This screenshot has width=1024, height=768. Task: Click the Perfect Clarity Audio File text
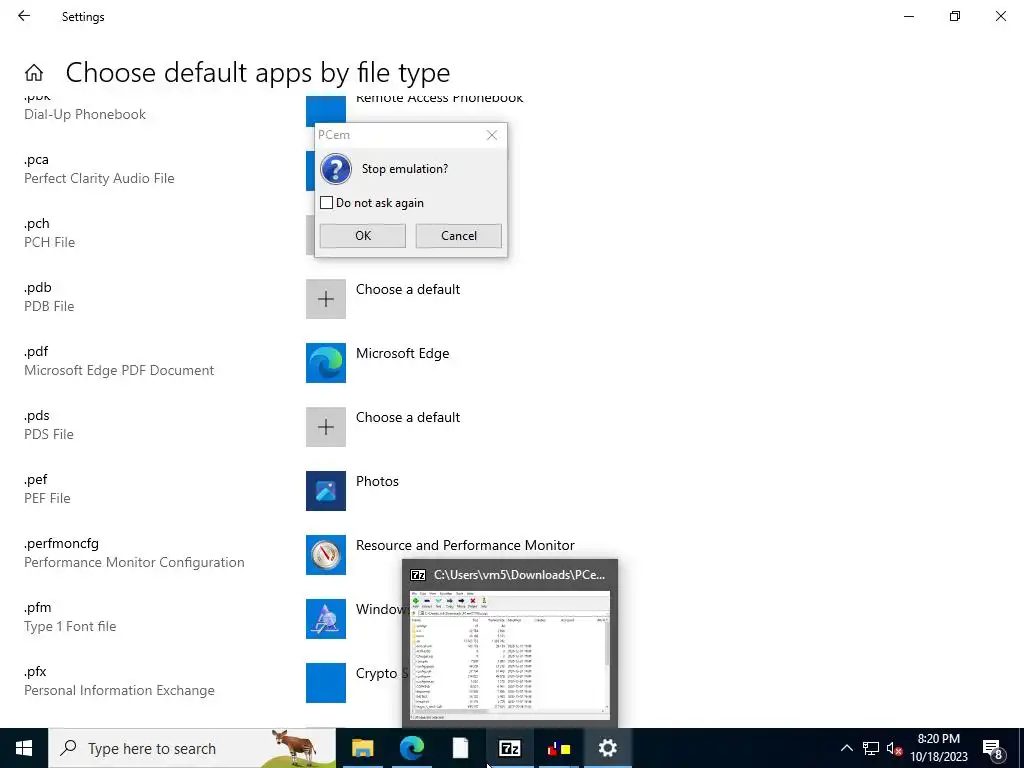[x=99, y=178]
